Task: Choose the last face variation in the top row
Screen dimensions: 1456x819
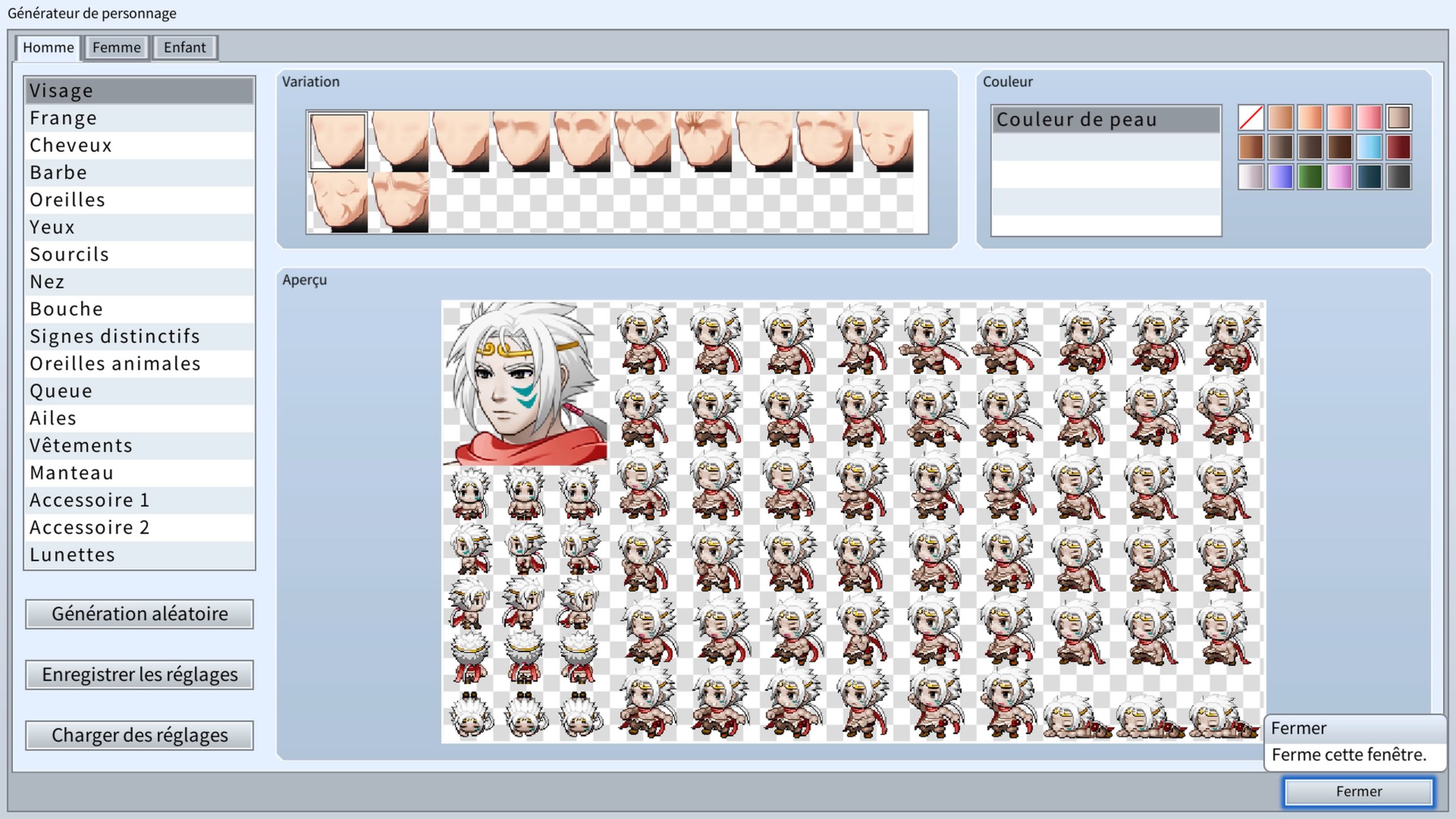Action: coord(886,141)
